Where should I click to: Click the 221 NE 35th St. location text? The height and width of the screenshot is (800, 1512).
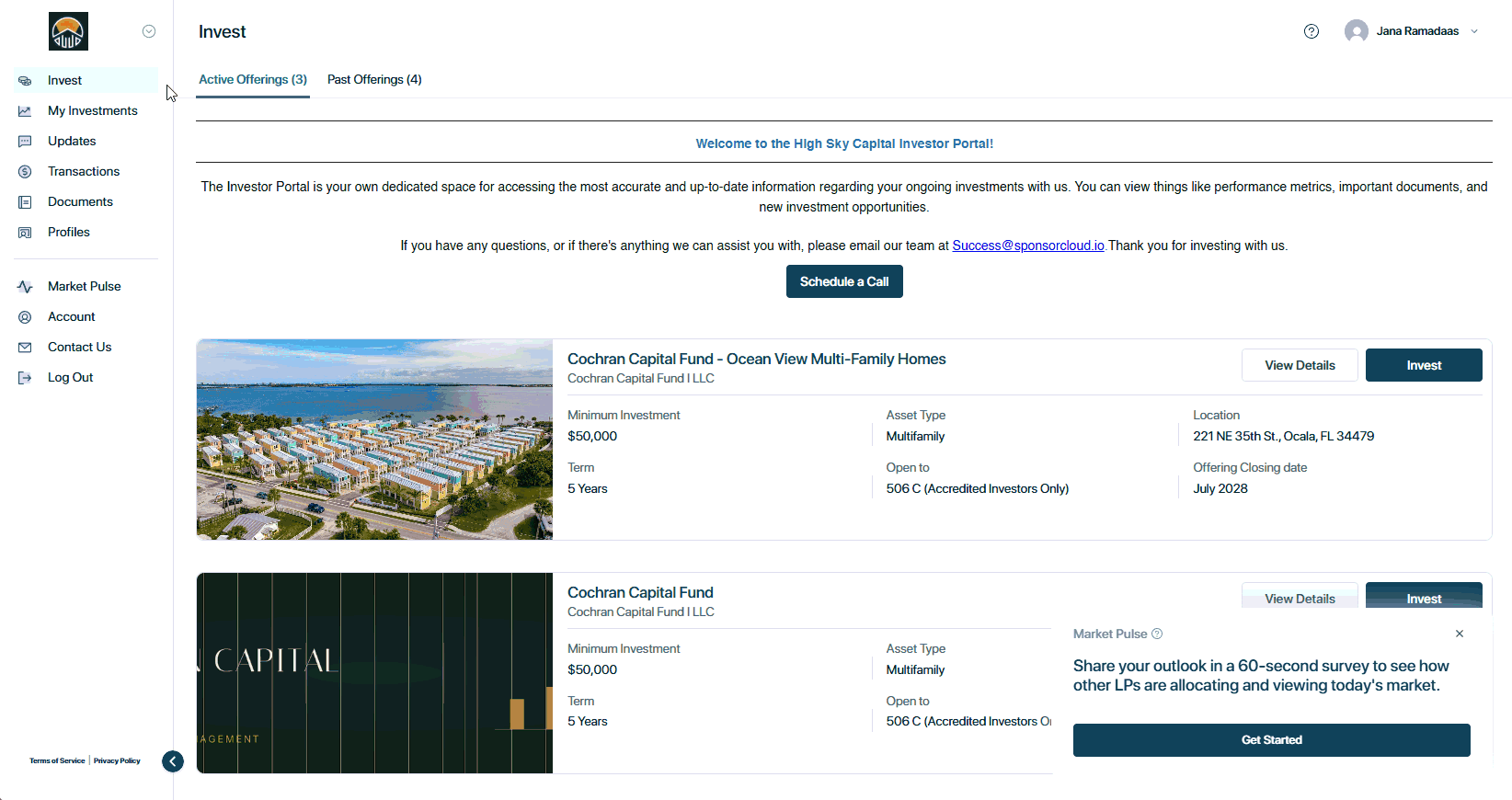1283,437
